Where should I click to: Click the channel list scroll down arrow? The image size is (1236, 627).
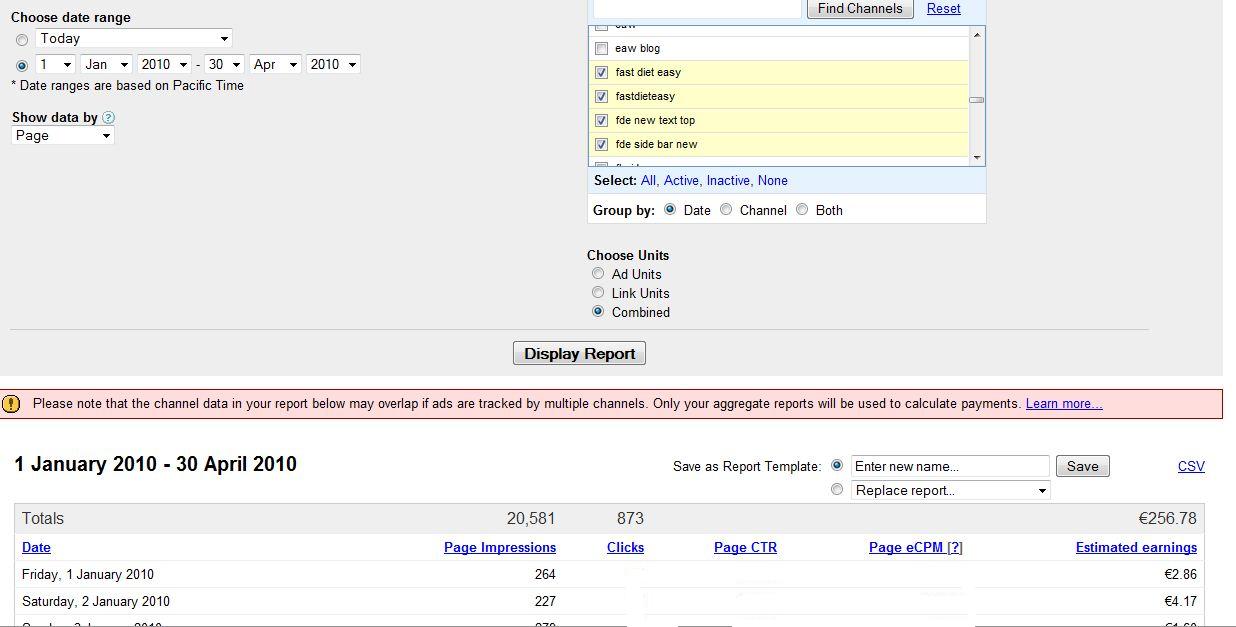tap(976, 157)
